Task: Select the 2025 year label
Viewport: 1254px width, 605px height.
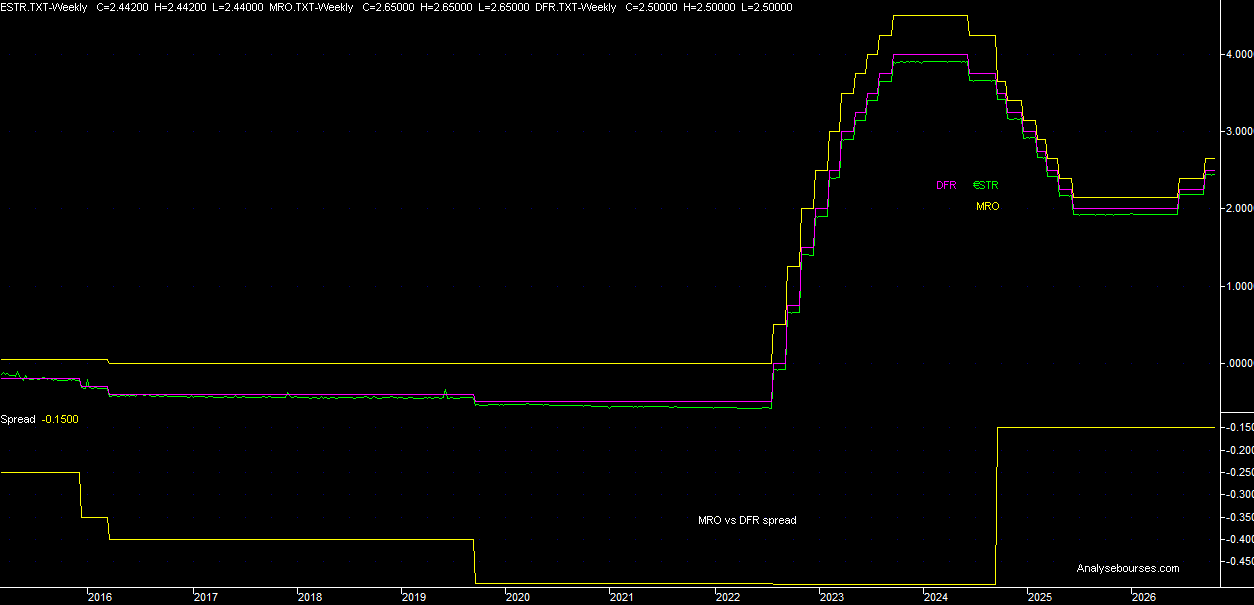Action: [1040, 597]
